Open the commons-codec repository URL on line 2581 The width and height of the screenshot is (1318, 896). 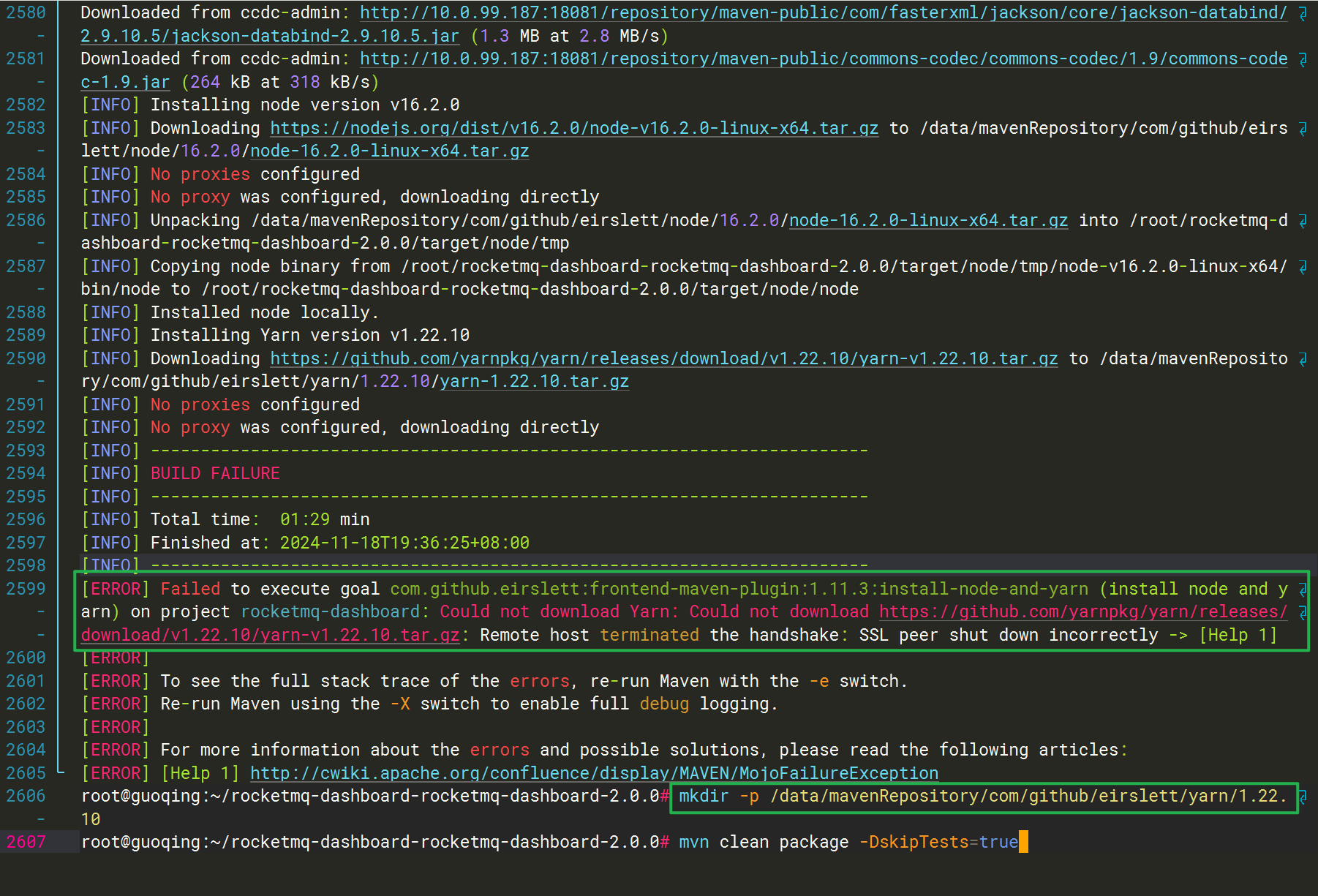[824, 59]
